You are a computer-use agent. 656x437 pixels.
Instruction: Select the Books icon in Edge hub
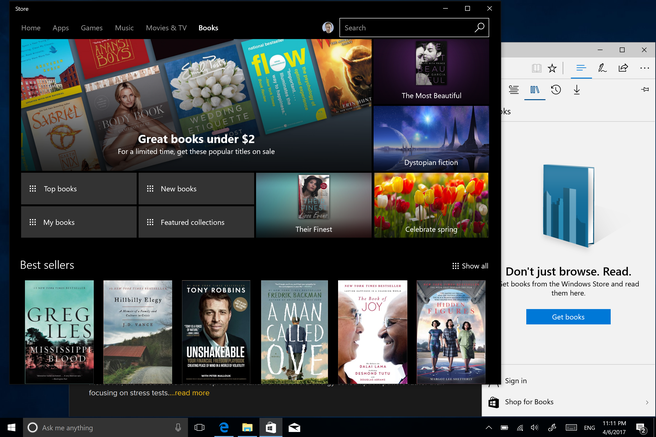(535, 90)
